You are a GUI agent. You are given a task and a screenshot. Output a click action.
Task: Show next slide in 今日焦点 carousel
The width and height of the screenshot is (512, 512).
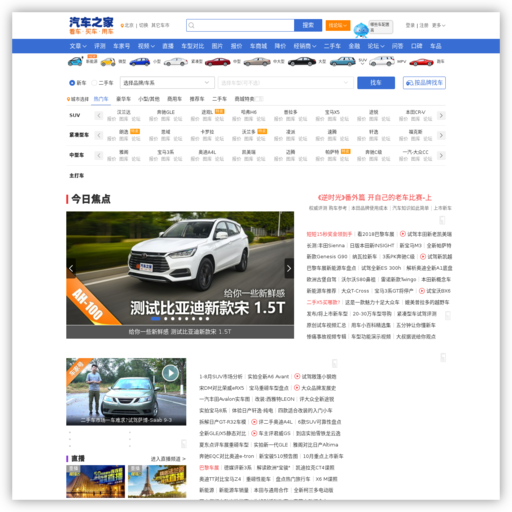[289, 268]
